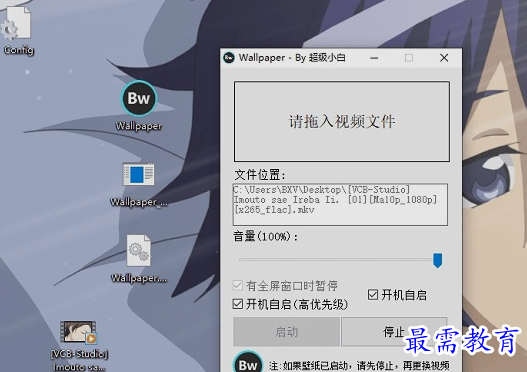The image size is (527, 372).
Task: Uncheck 开机自启(高优先级) checkbox
Action: coord(238,304)
